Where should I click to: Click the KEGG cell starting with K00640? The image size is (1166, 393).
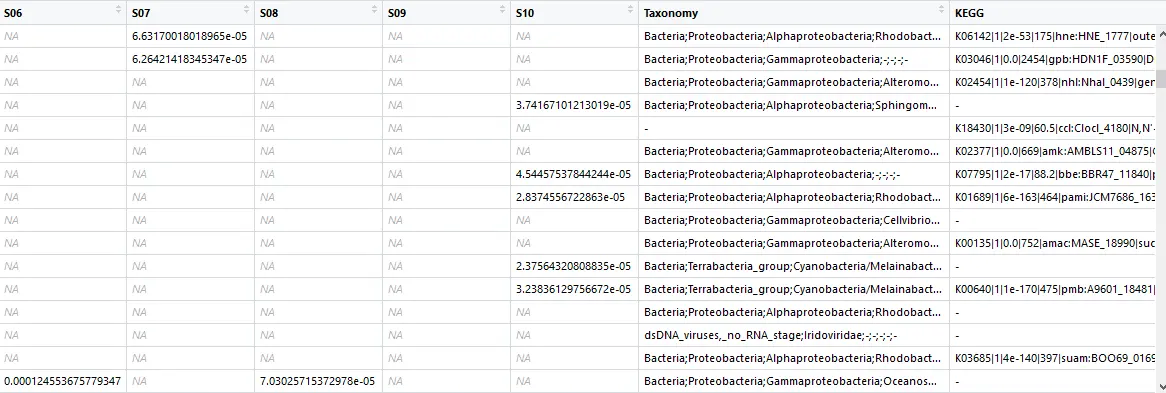click(x=1054, y=289)
